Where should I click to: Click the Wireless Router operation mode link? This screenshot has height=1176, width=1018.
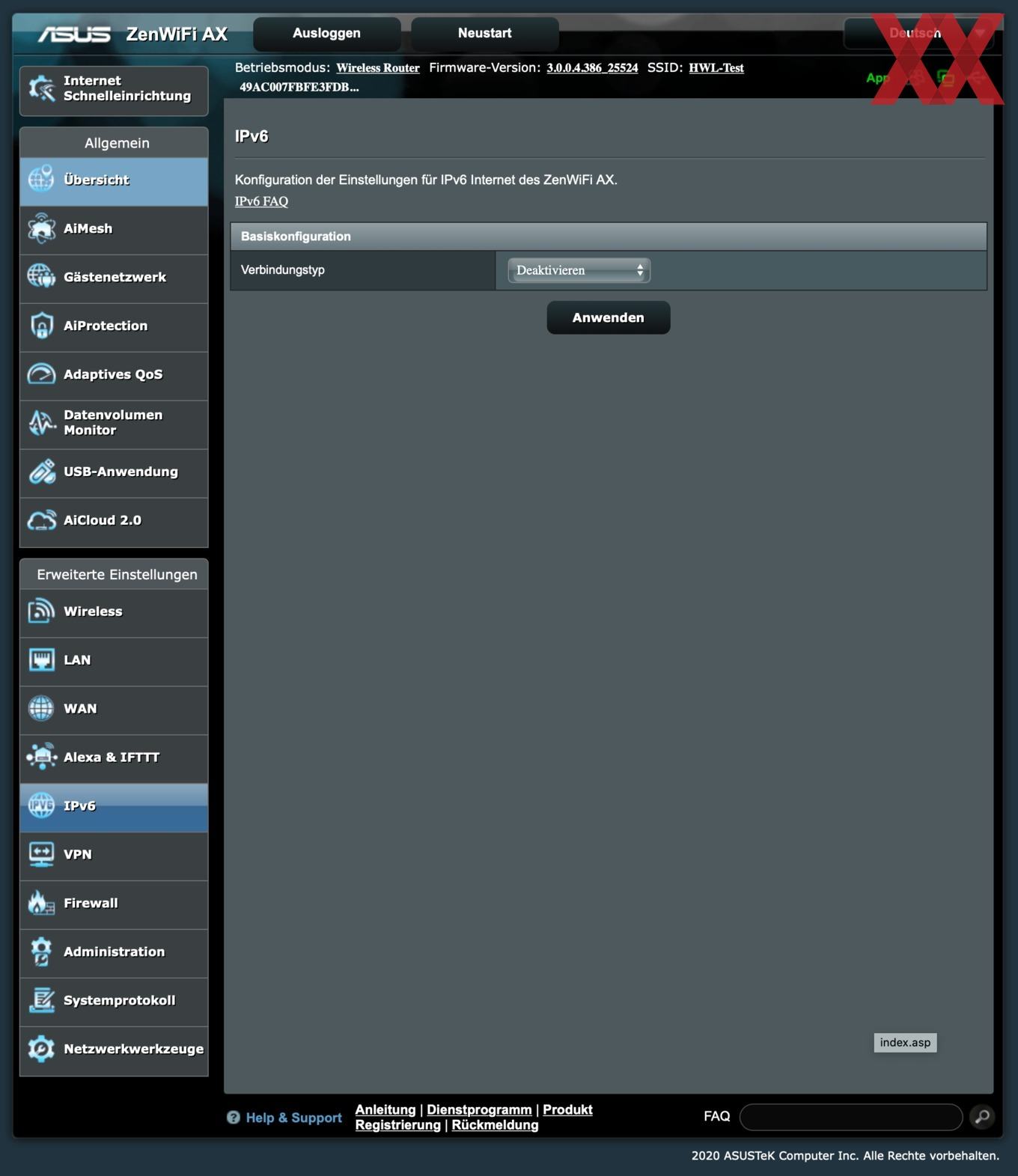(378, 68)
